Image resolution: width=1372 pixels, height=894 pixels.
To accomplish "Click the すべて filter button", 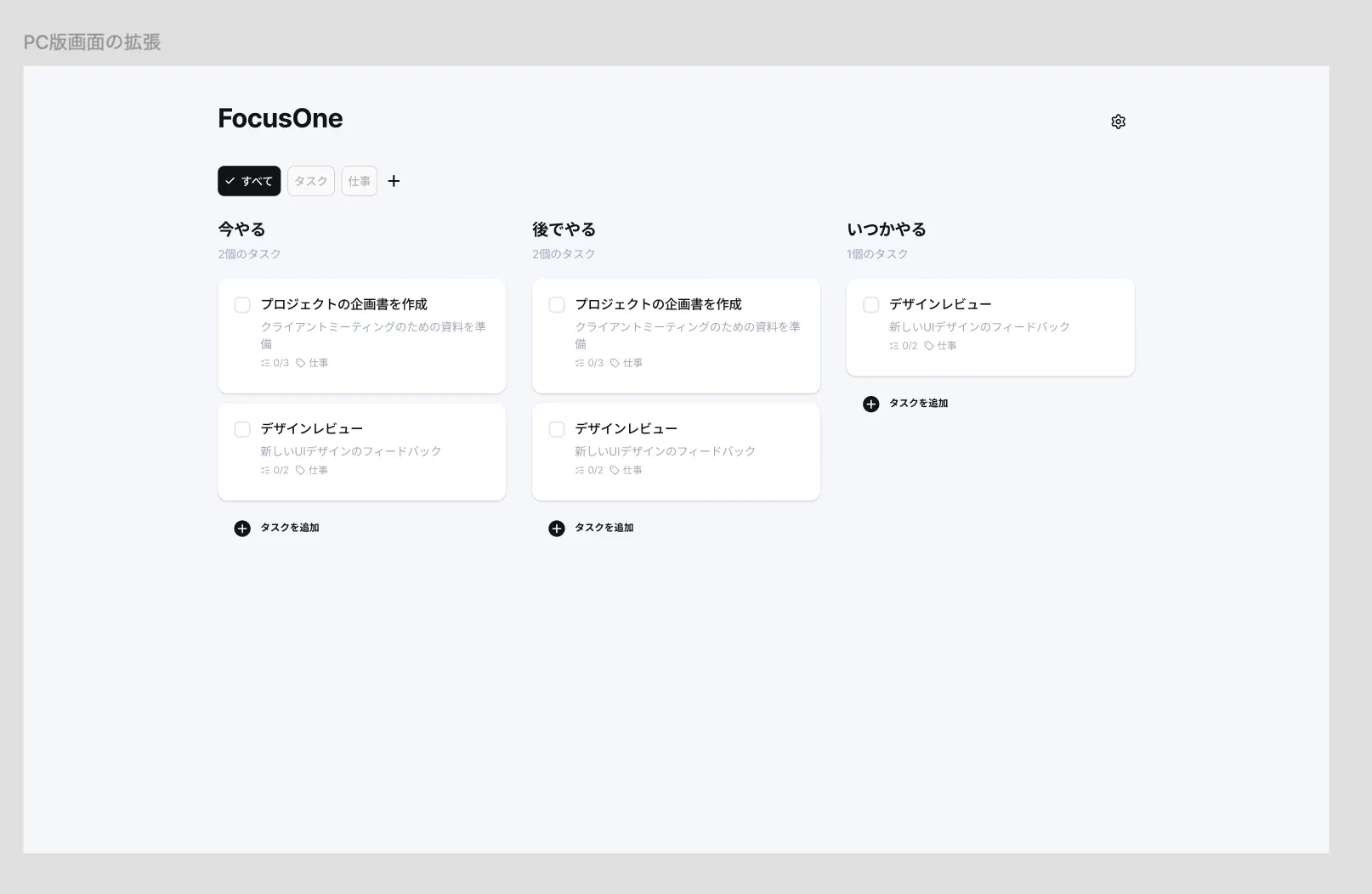I will click(249, 181).
